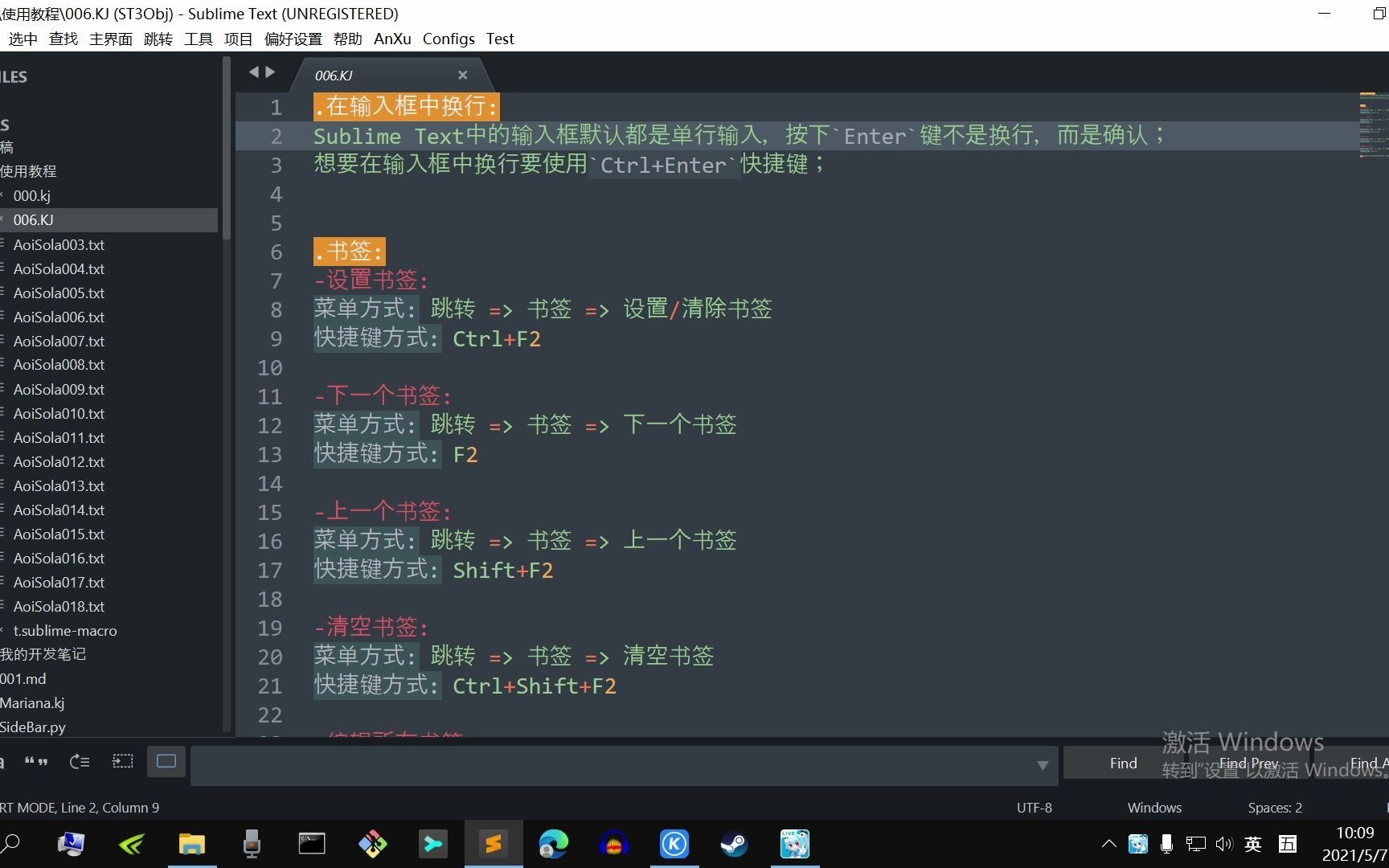Image resolution: width=1389 pixels, height=868 pixels.
Task: Open AoiSola004.txt in the sidebar
Action: pos(109,268)
